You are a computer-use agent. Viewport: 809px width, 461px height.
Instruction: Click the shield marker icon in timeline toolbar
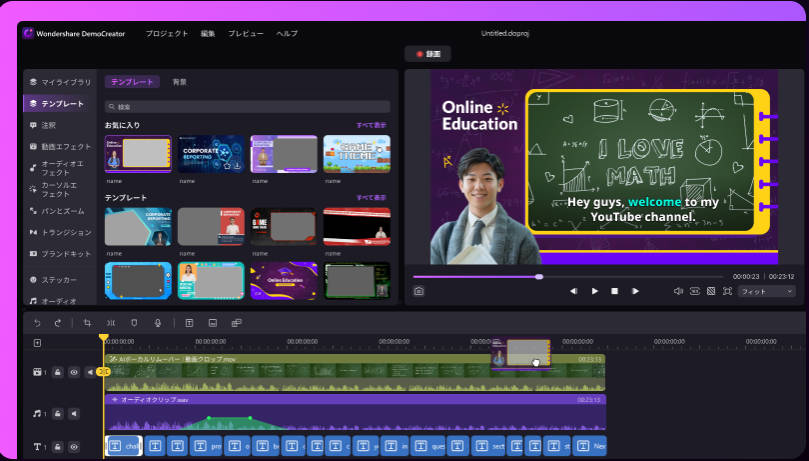pos(134,323)
